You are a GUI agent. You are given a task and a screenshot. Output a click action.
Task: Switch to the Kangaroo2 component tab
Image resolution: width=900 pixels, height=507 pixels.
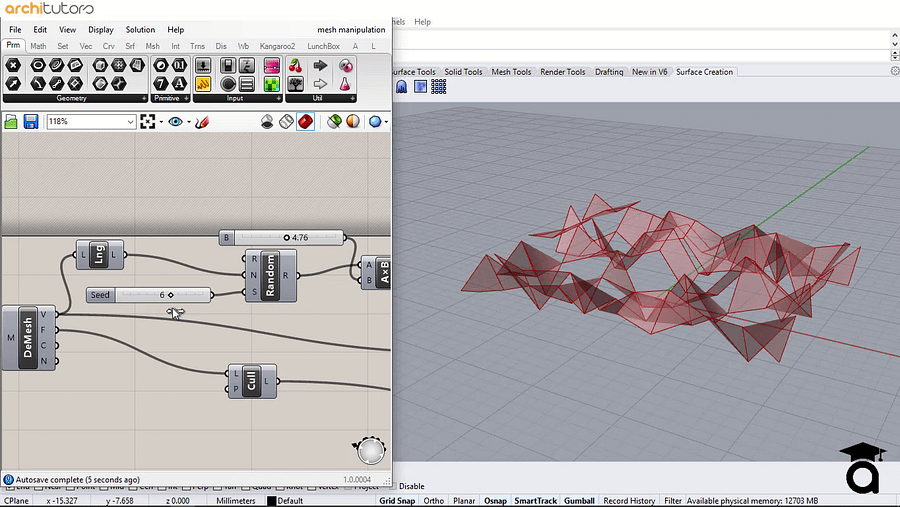(277, 46)
